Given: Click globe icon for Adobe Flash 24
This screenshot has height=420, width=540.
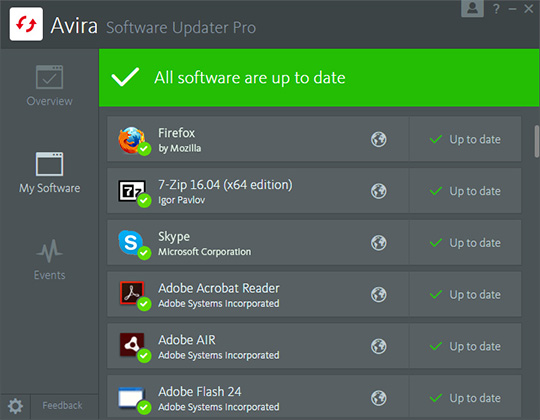Looking at the screenshot, I should point(378,398).
